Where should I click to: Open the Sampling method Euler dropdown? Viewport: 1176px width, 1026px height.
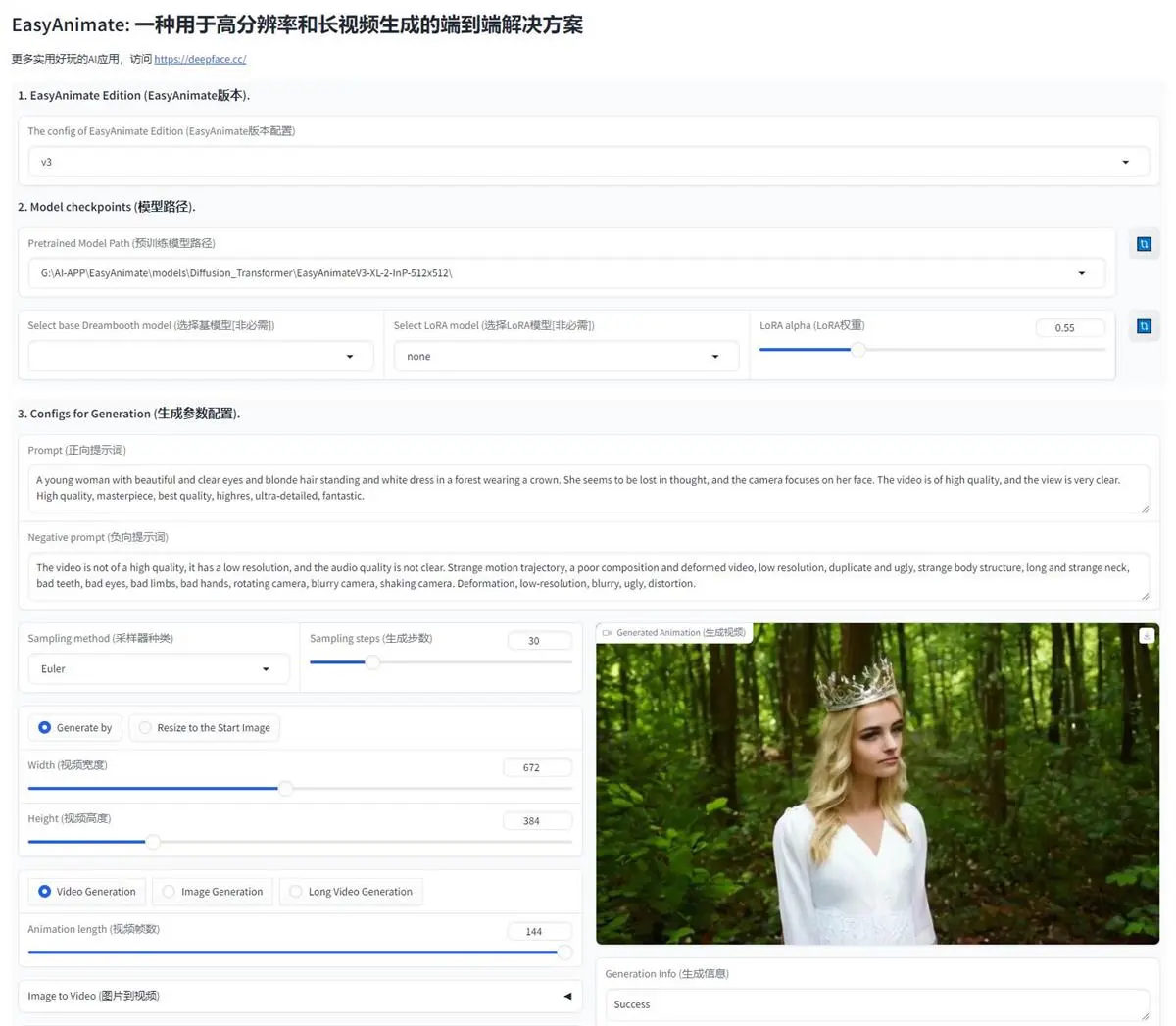[159, 668]
